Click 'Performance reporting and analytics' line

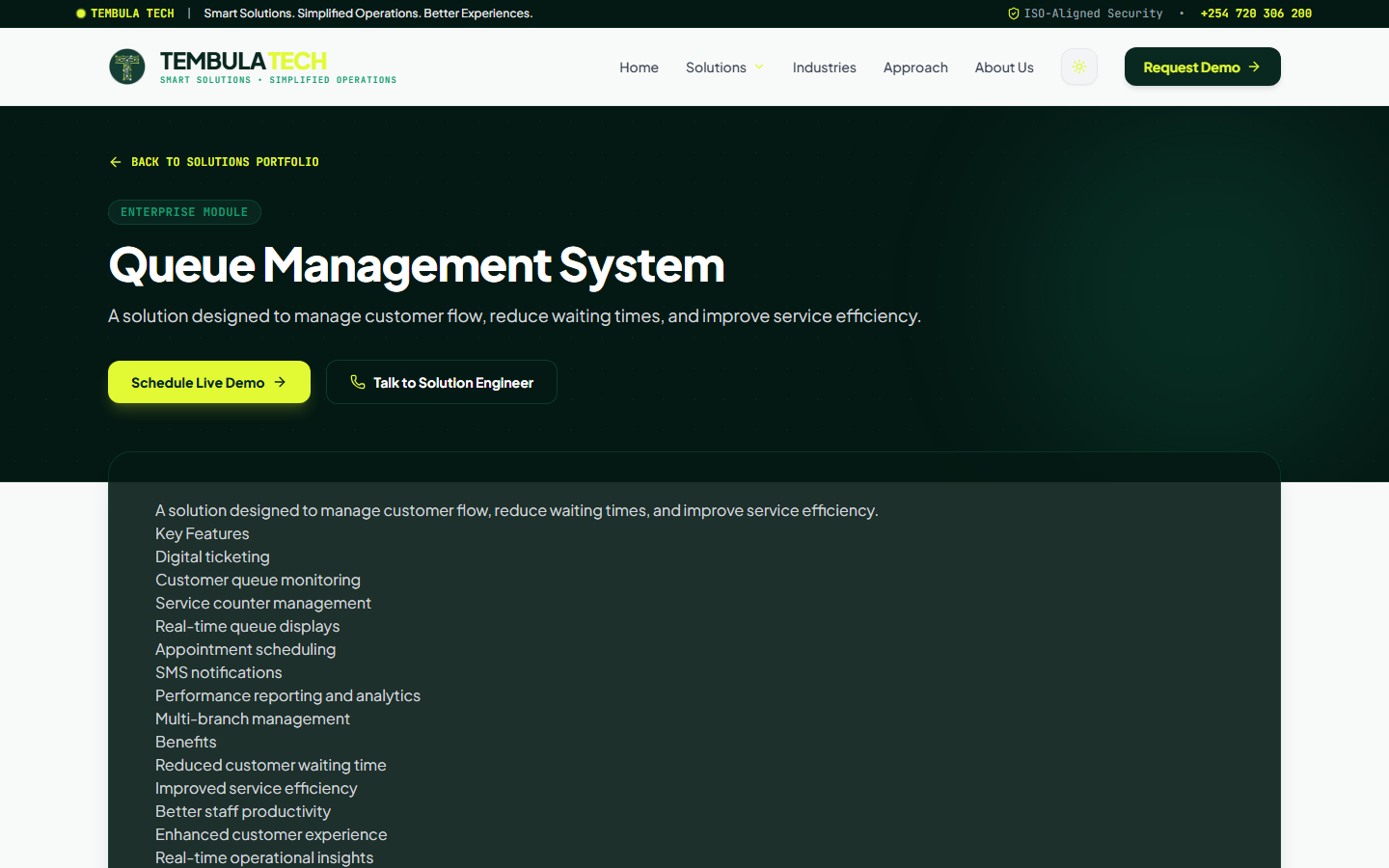287,695
